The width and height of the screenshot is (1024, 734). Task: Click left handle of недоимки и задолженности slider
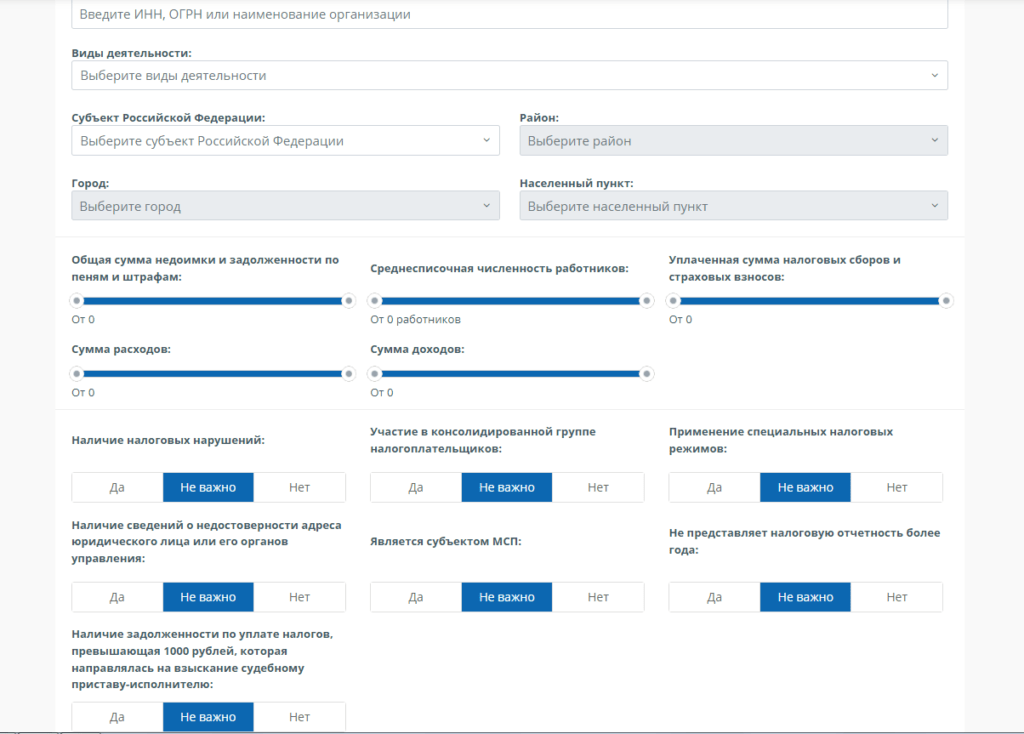point(77,301)
